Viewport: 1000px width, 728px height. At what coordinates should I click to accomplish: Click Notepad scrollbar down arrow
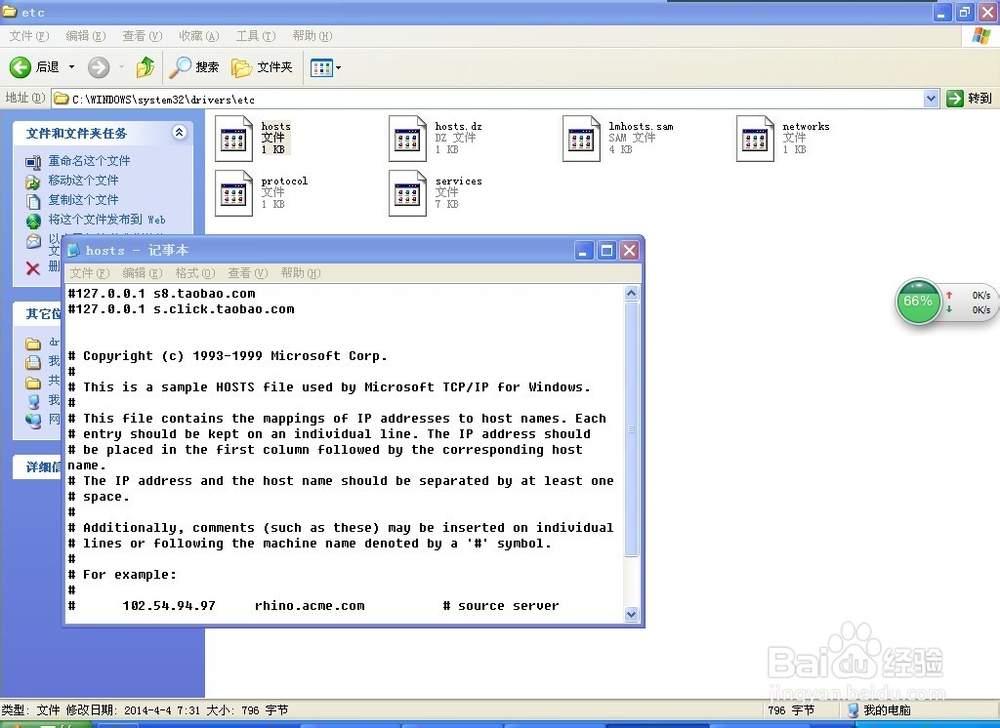coord(631,615)
